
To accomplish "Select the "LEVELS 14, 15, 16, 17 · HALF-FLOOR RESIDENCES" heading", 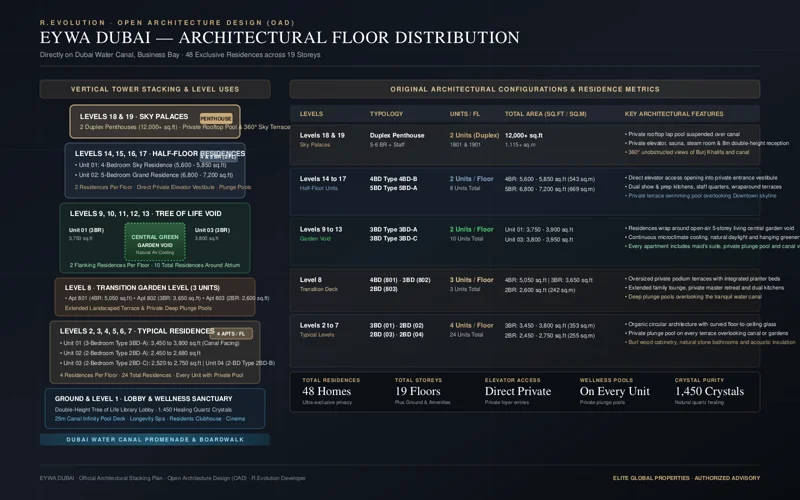I will pyautogui.click(x=160, y=154).
